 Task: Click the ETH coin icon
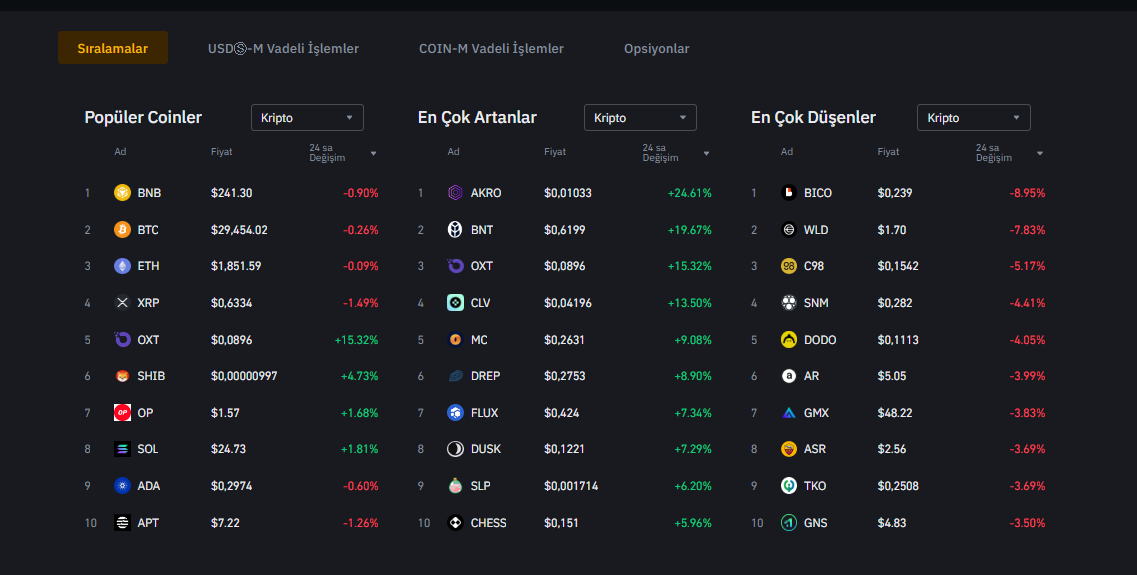tap(122, 266)
